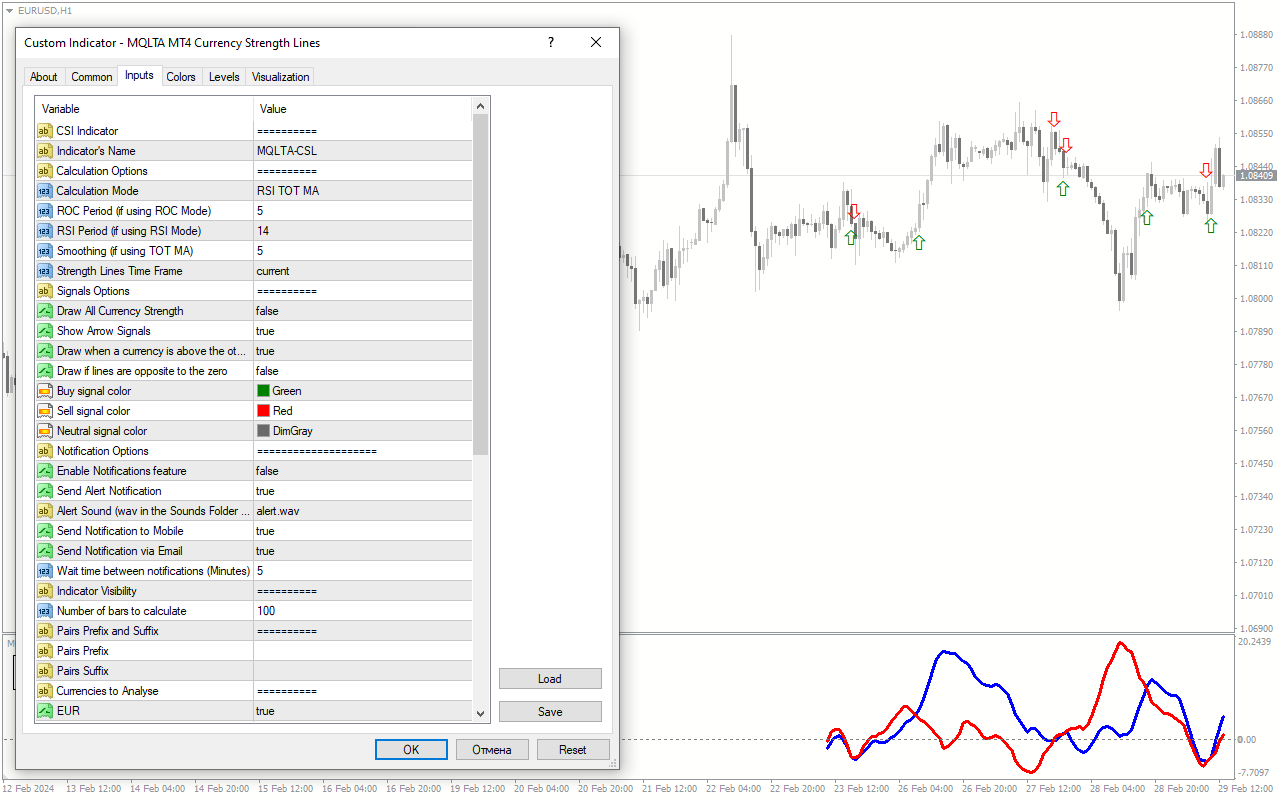Select the Inputs tab
The image size is (1280, 800).
point(139,75)
